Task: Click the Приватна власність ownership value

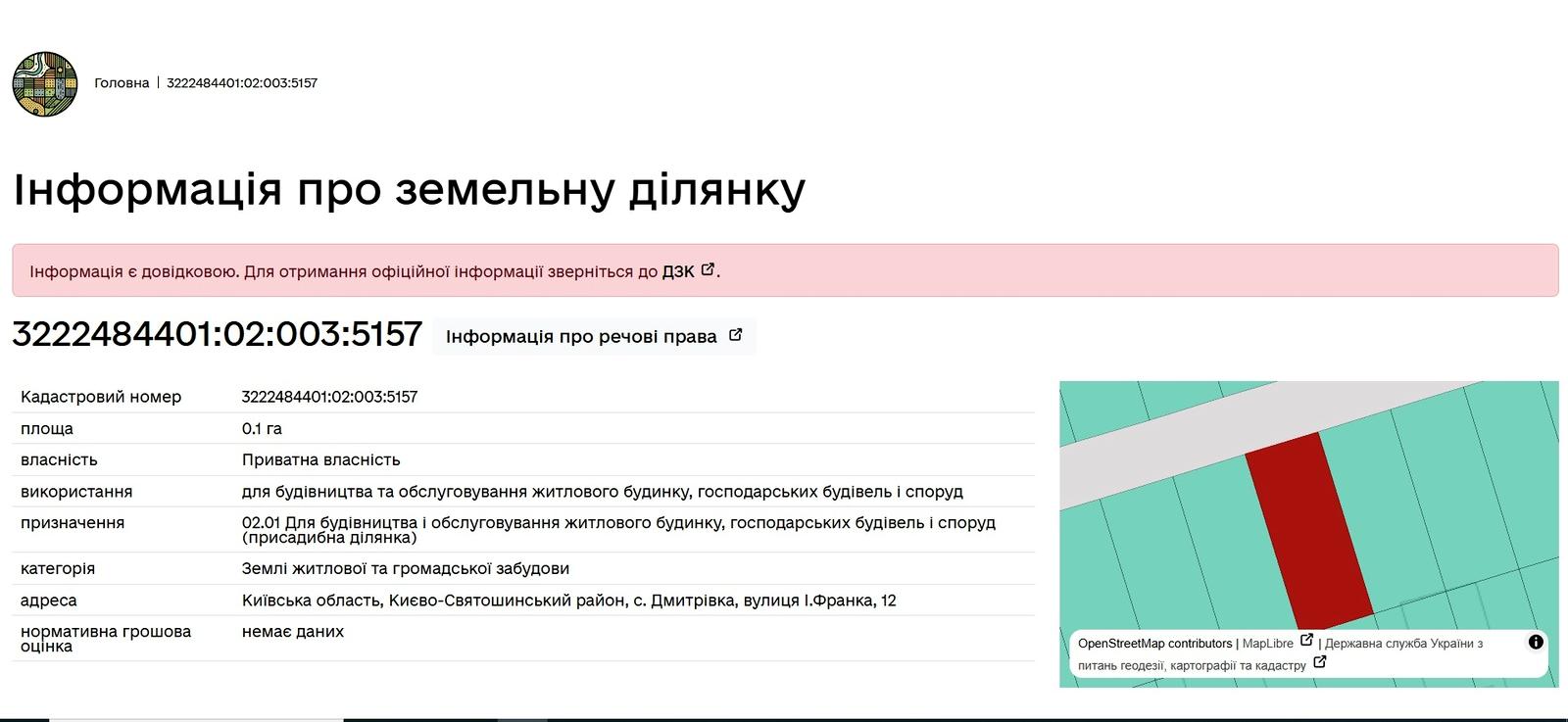Action: click(x=320, y=460)
